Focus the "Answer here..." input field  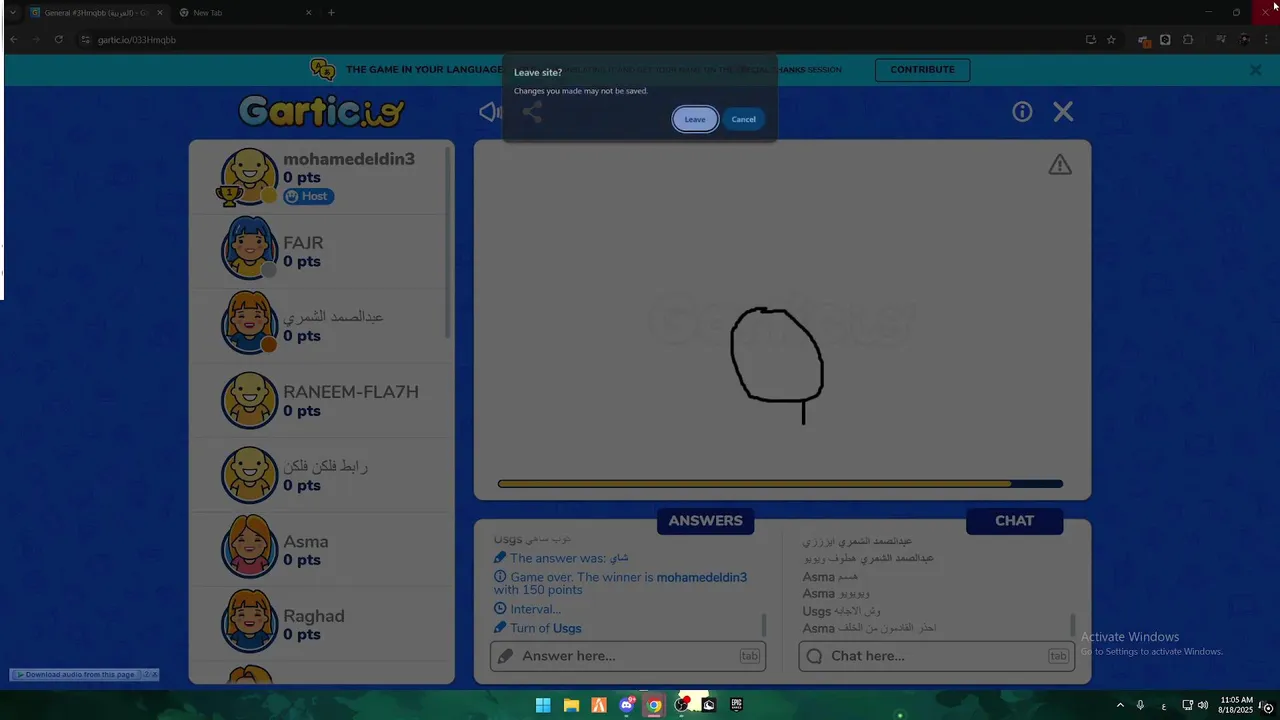click(x=628, y=656)
